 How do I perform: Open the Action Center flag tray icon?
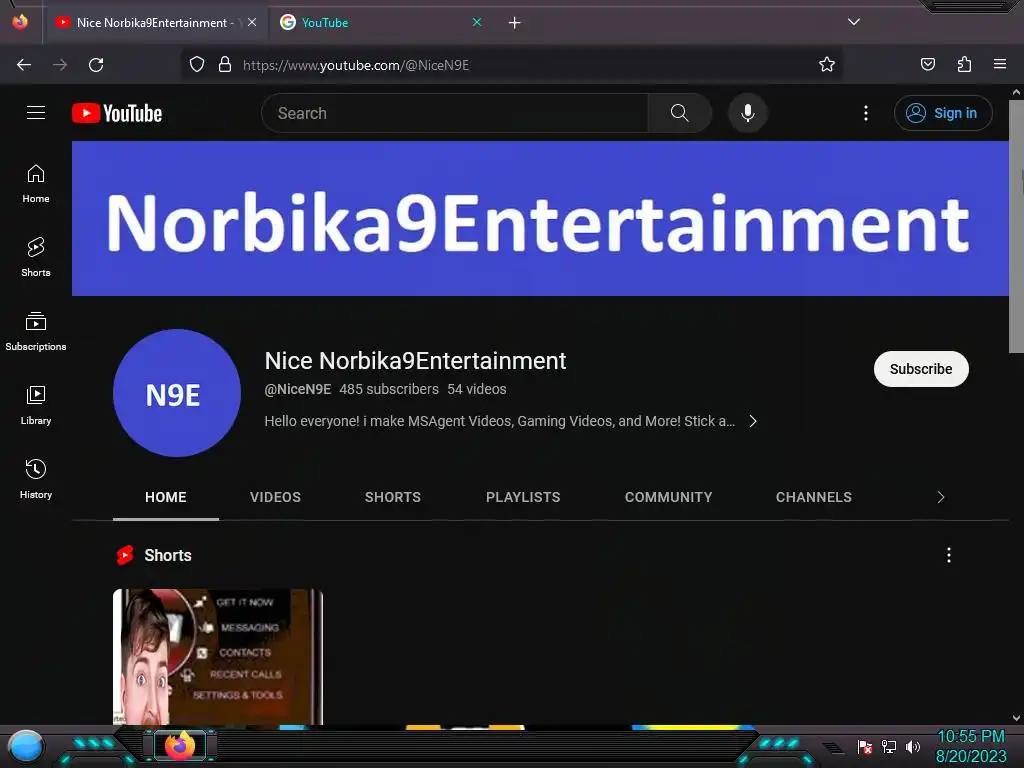[865, 746]
